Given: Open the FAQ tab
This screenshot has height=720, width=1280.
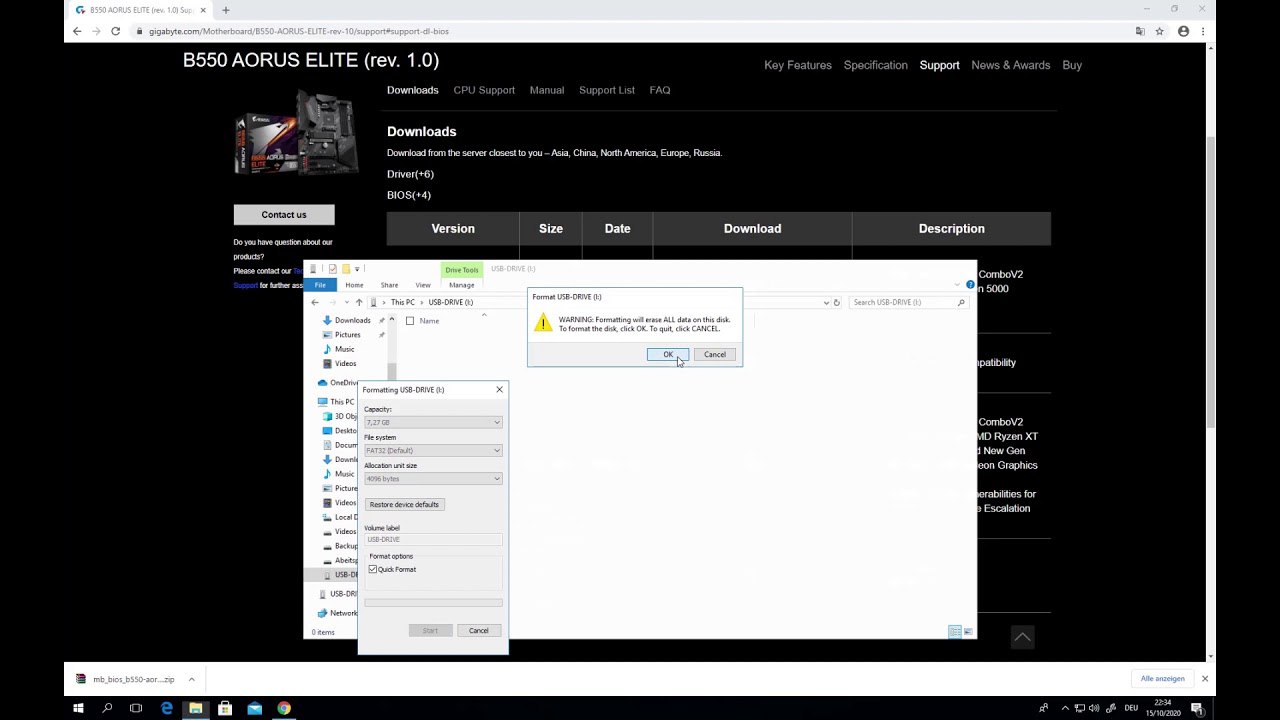Looking at the screenshot, I should coord(660,90).
